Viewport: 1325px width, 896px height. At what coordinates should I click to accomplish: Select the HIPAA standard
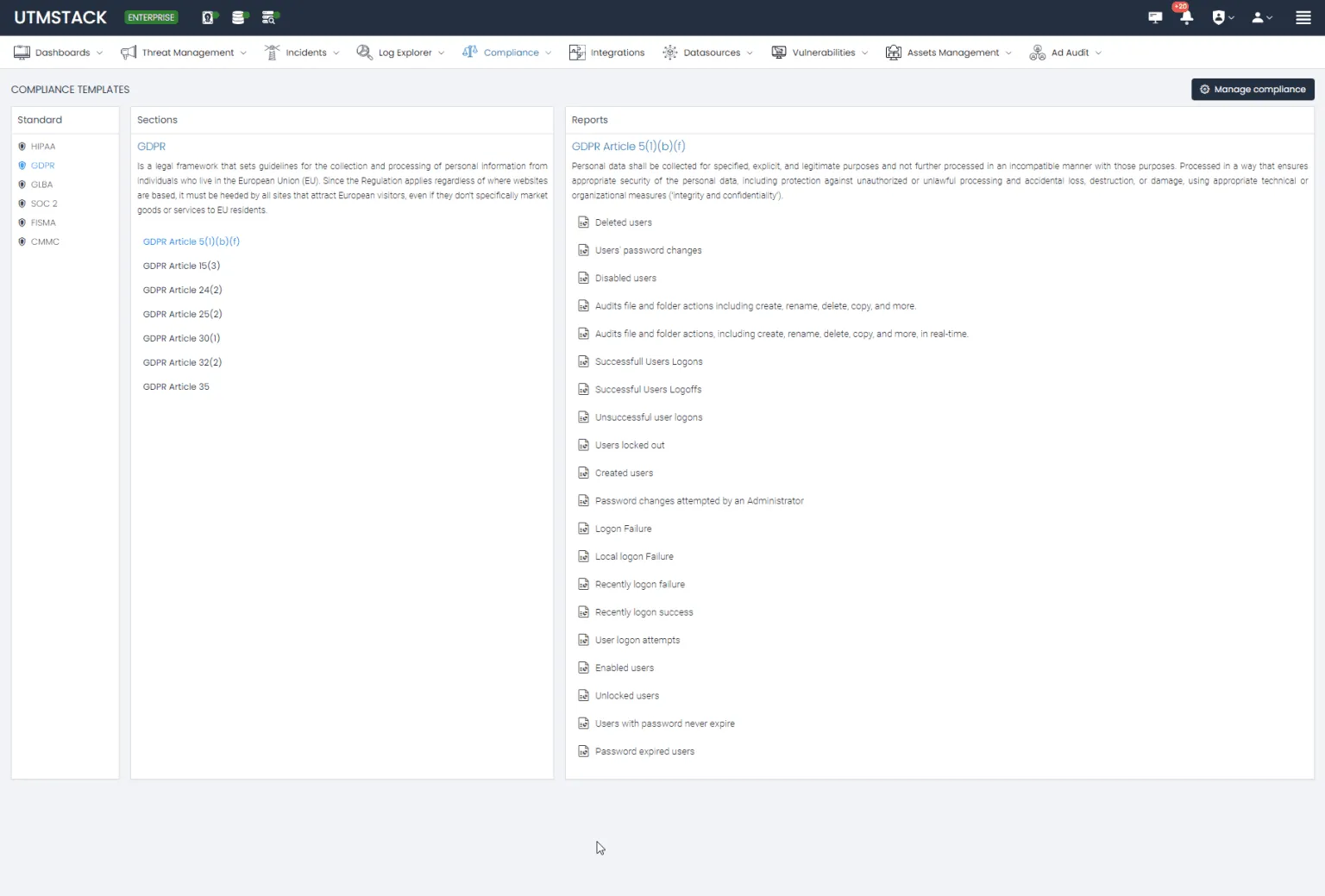click(37, 147)
